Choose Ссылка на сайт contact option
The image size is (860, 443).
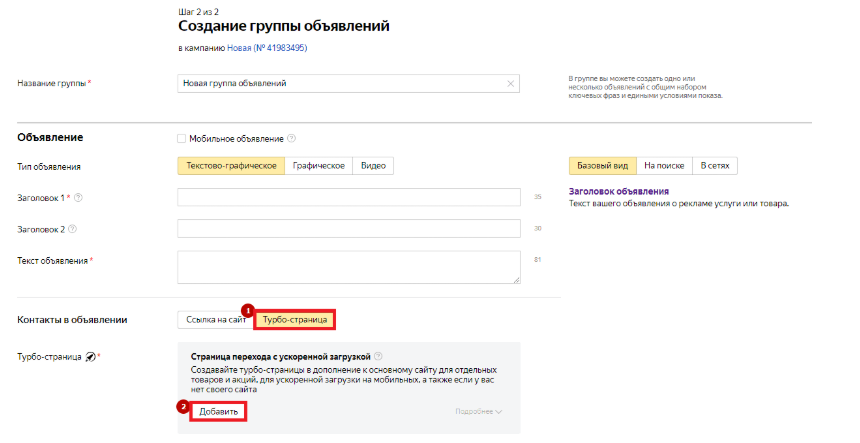[216, 320]
